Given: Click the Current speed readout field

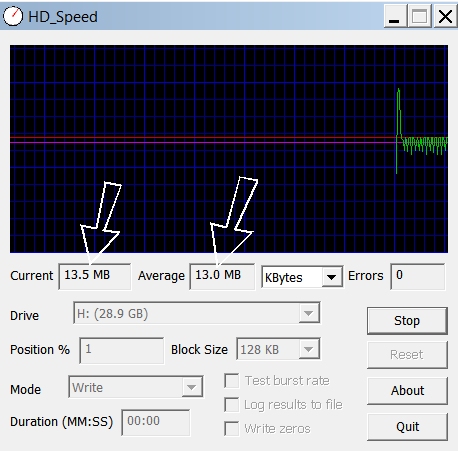Looking at the screenshot, I should tap(95, 276).
